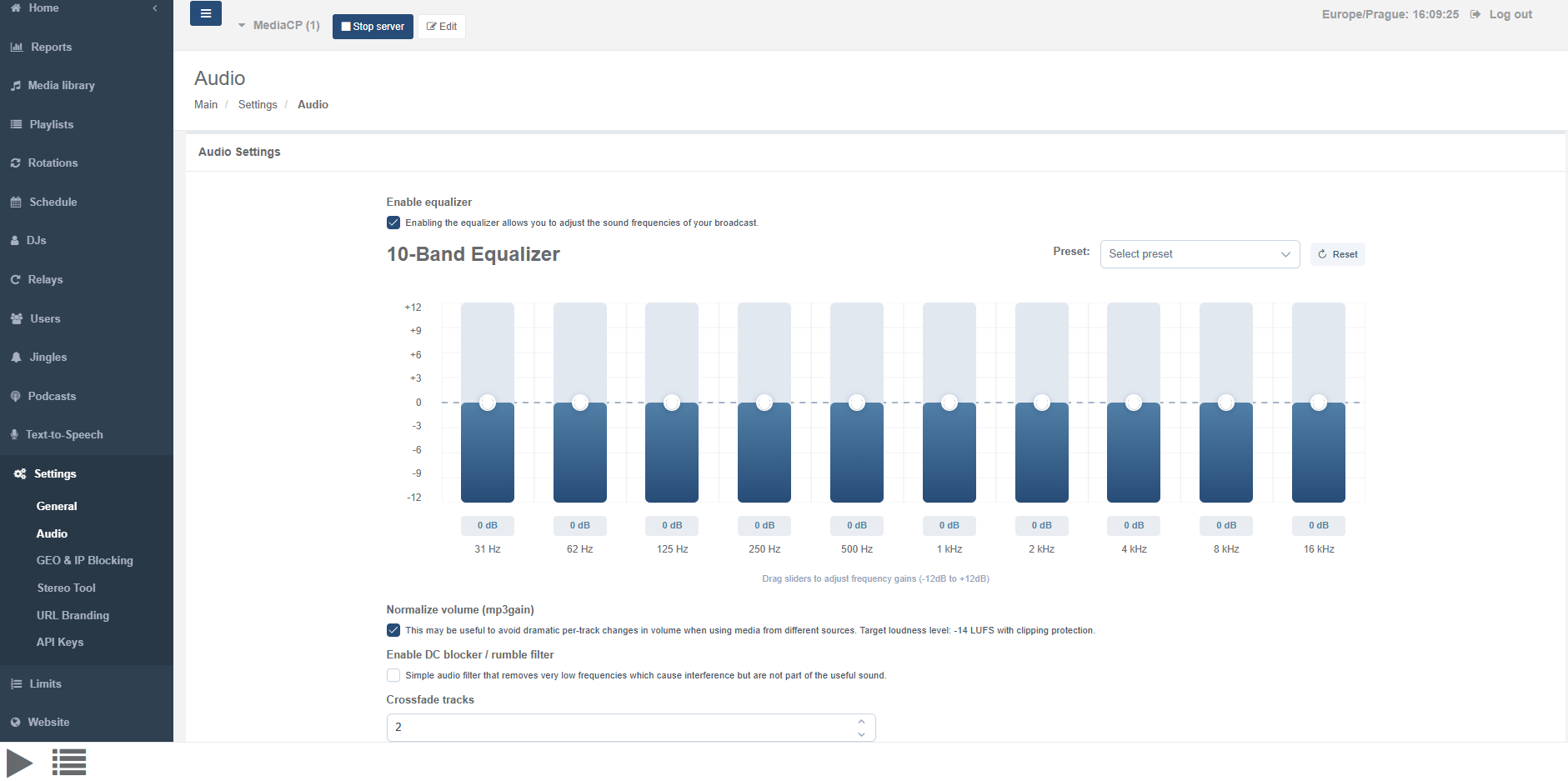
Task: Open GEO & IP Blocking settings page
Action: pos(84,561)
